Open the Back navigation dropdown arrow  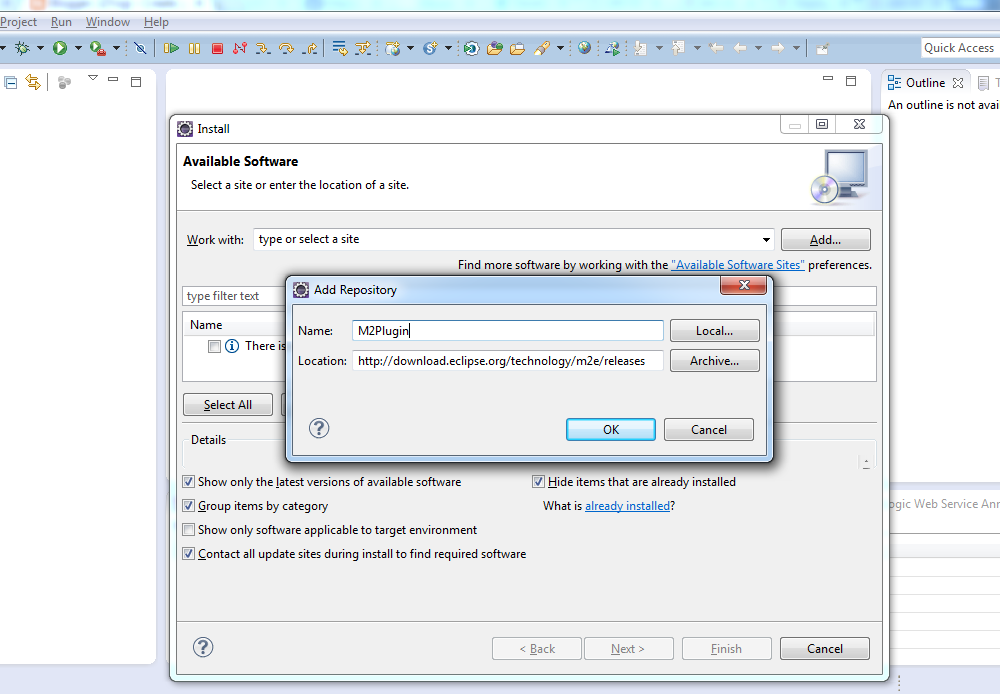[759, 47]
